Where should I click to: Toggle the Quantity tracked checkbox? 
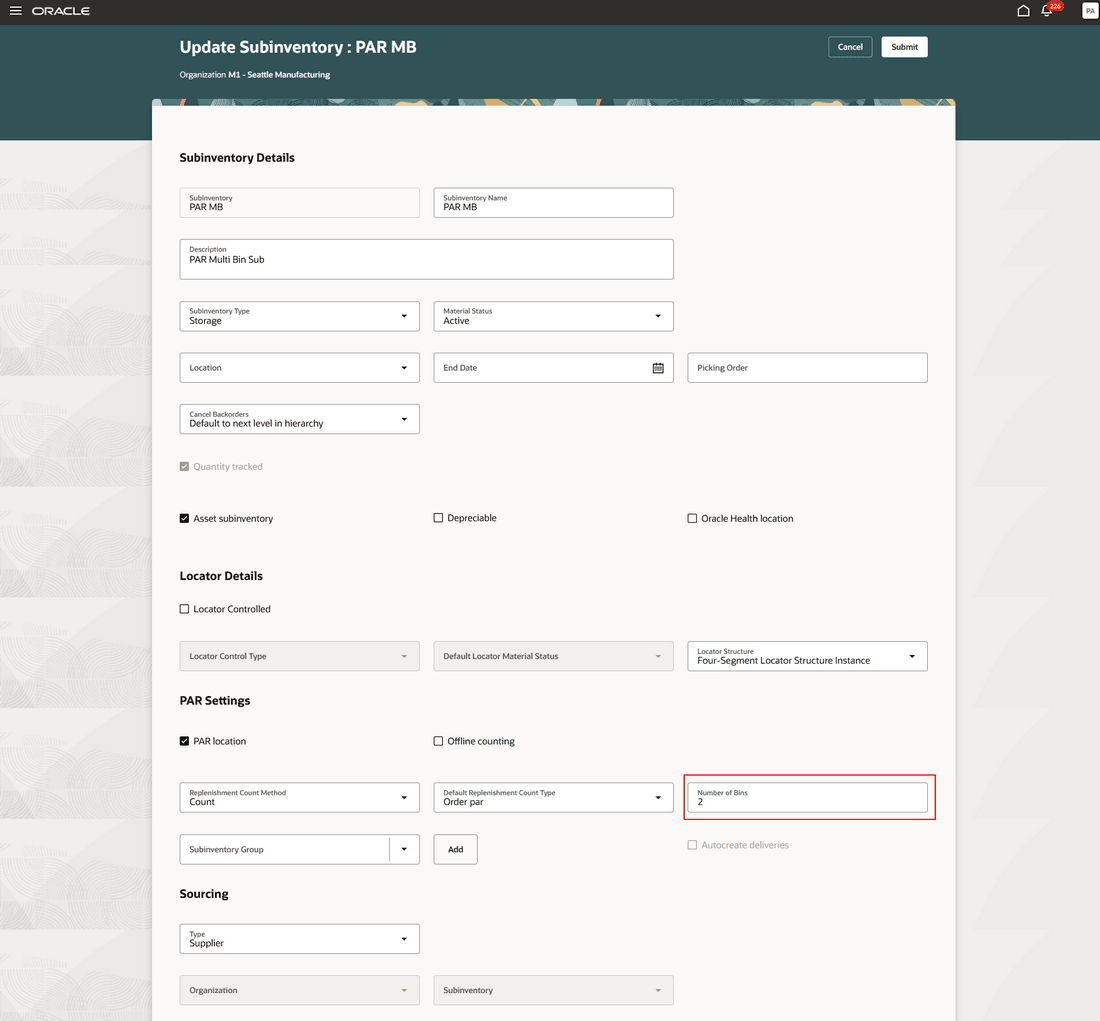pyautogui.click(x=185, y=467)
